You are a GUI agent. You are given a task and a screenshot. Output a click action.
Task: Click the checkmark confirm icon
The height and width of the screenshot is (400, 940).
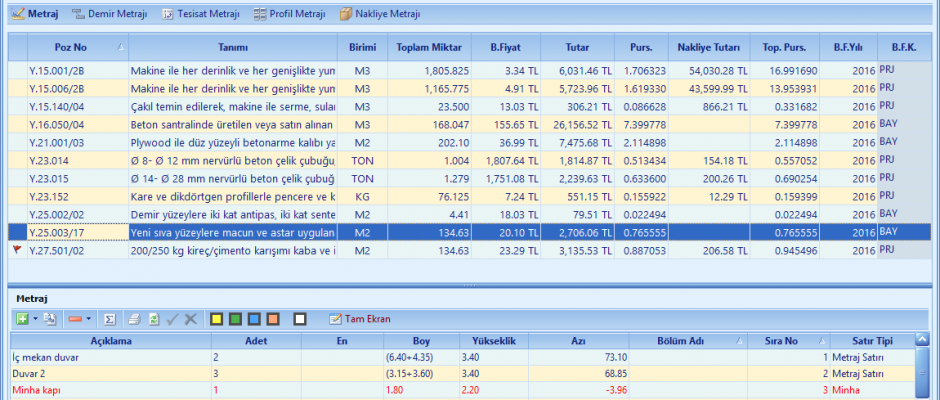coord(172,319)
